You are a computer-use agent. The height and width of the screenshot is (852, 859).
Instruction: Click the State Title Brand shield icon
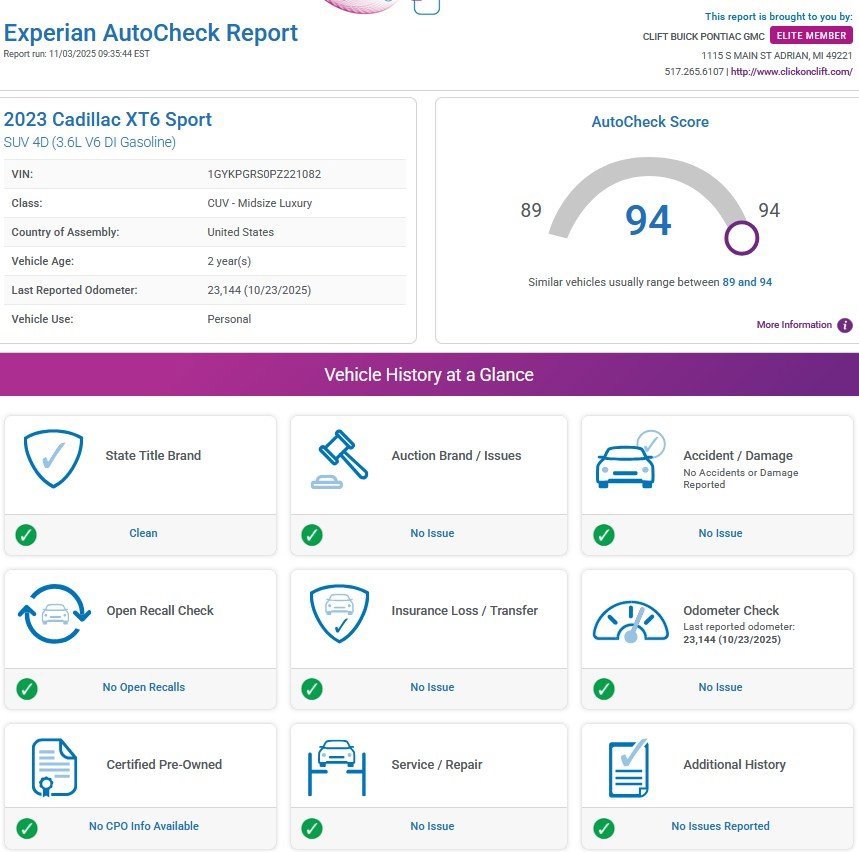(53, 459)
